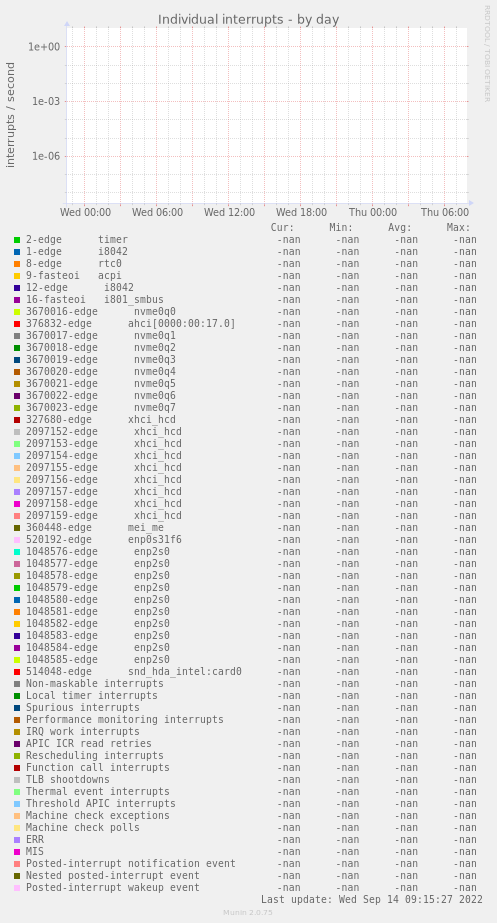The width and height of the screenshot is (497, 923).
Task: Click the red swatch for snd_hda_intel:card0
Action: [x=17, y=672]
